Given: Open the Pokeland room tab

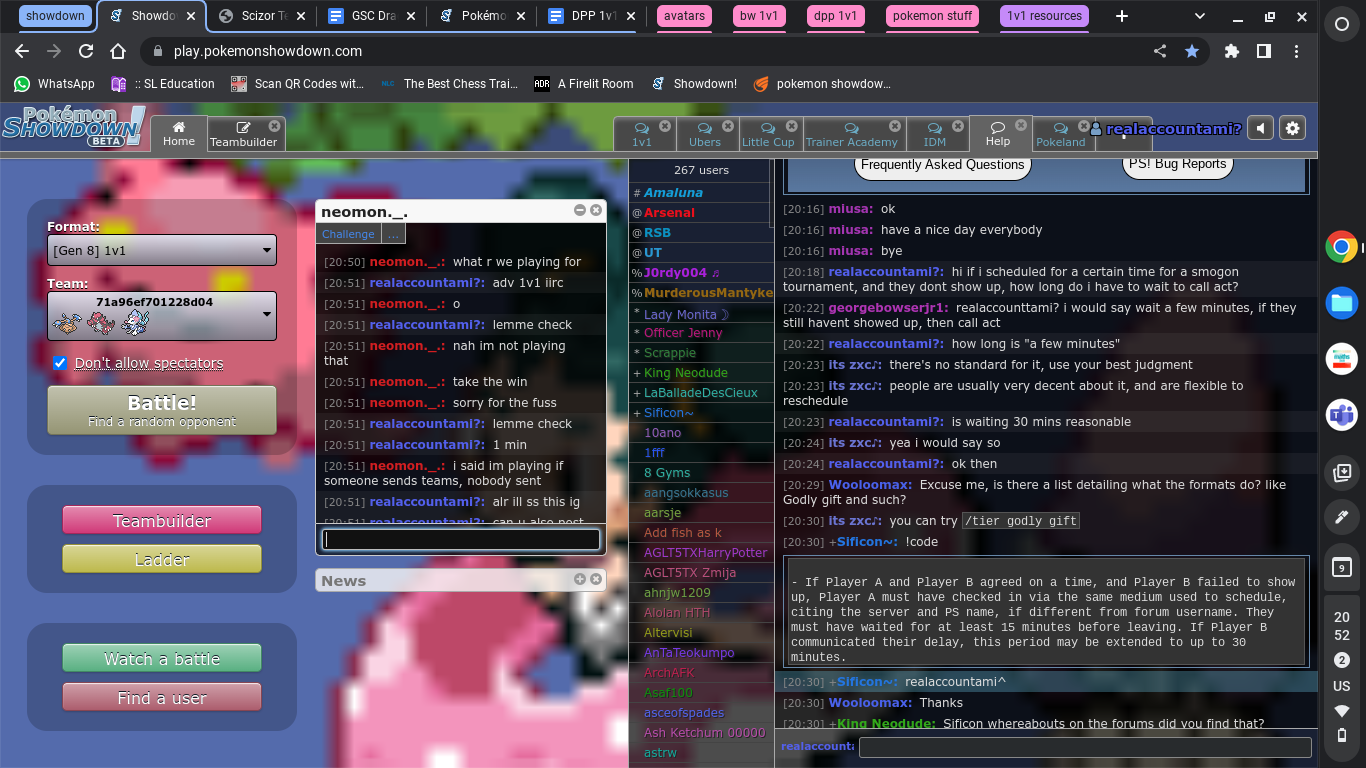Looking at the screenshot, I should pyautogui.click(x=1061, y=135).
